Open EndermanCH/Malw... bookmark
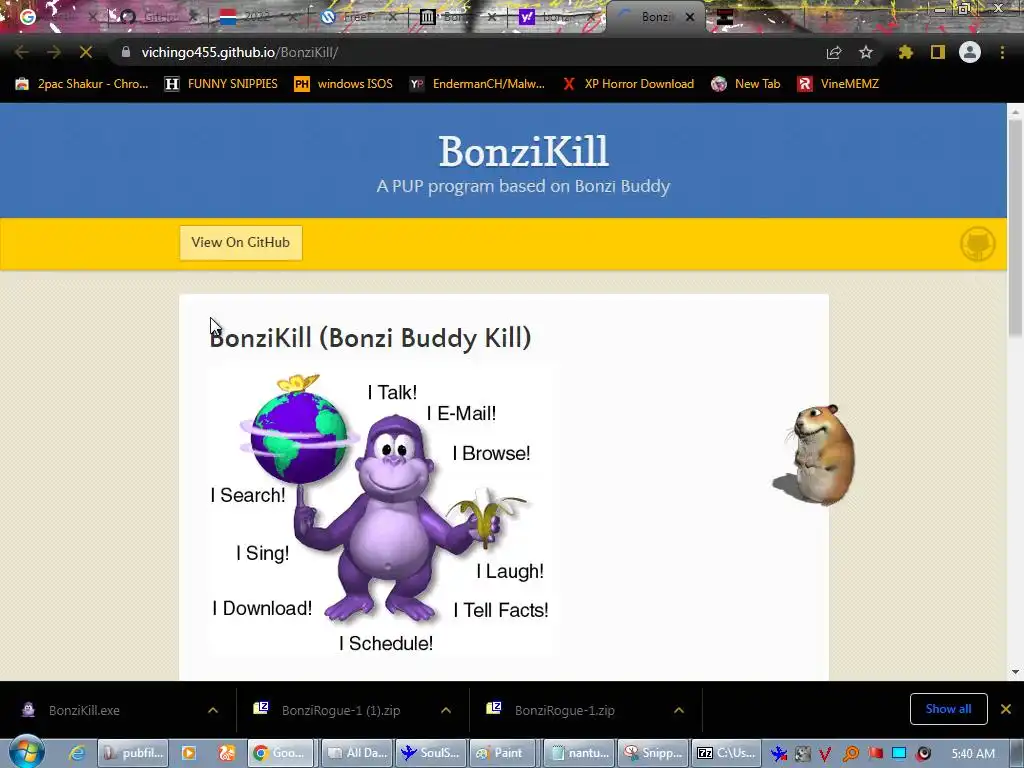Screen dimensions: 1024x768 tap(477, 84)
